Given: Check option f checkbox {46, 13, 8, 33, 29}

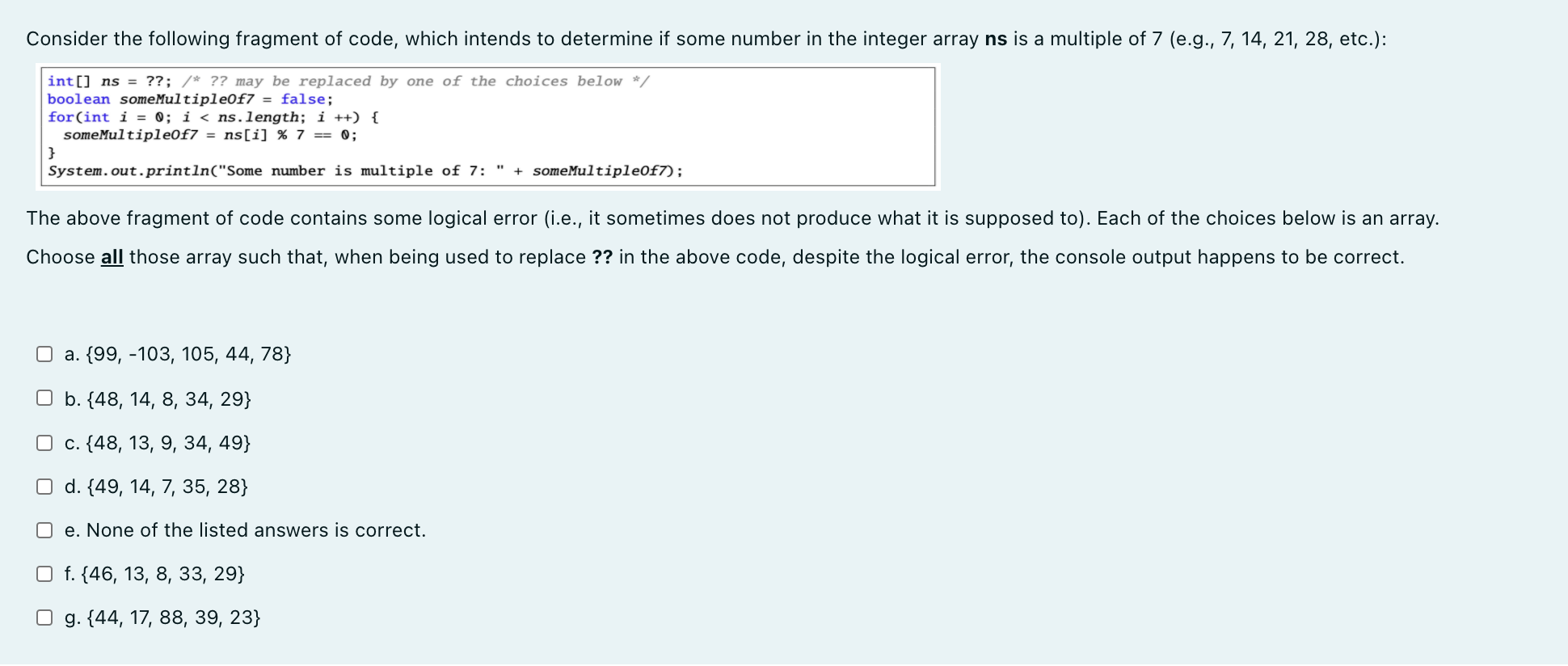Looking at the screenshot, I should [45, 573].
